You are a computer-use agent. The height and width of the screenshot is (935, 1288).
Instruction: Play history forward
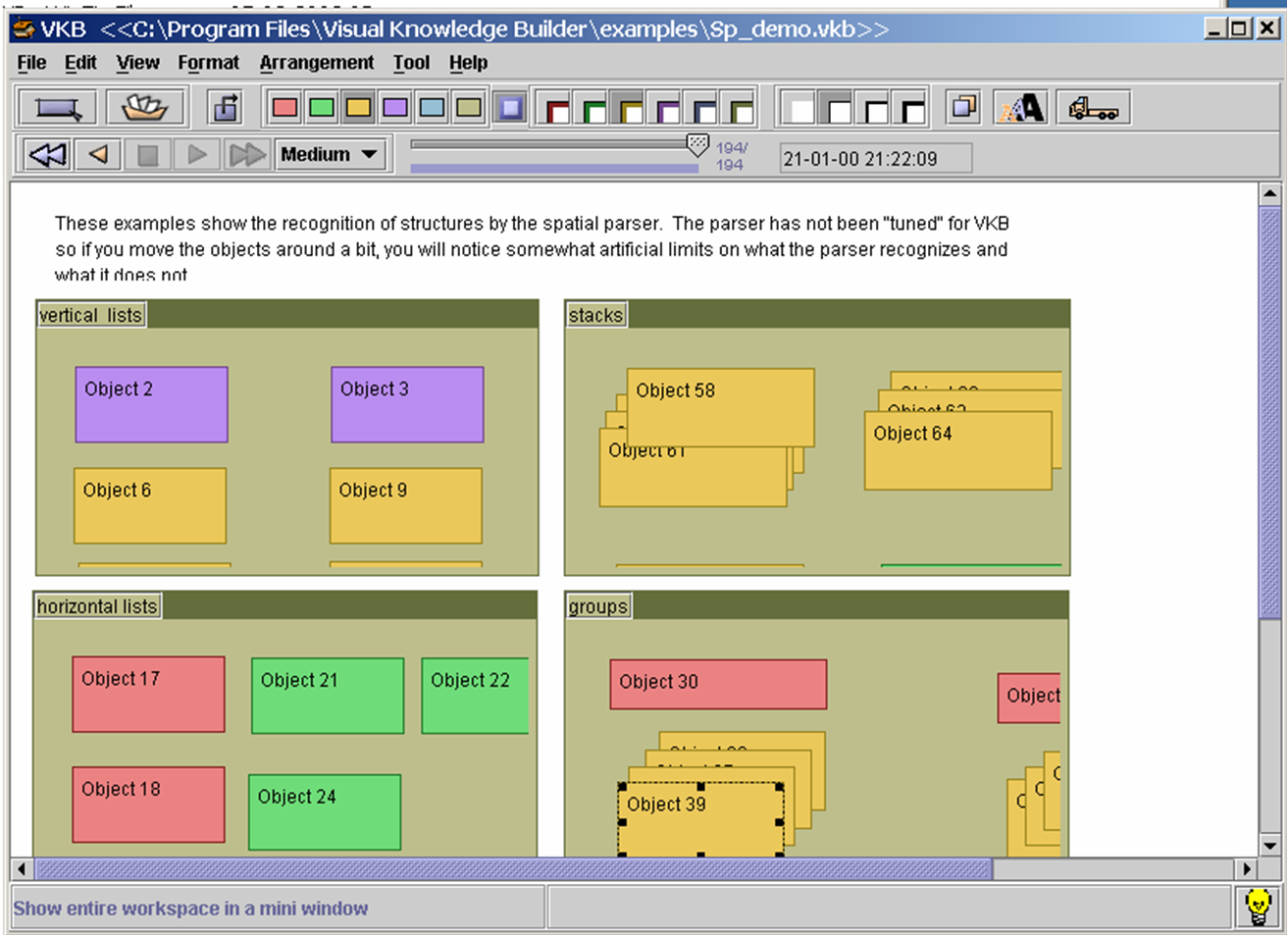[197, 154]
